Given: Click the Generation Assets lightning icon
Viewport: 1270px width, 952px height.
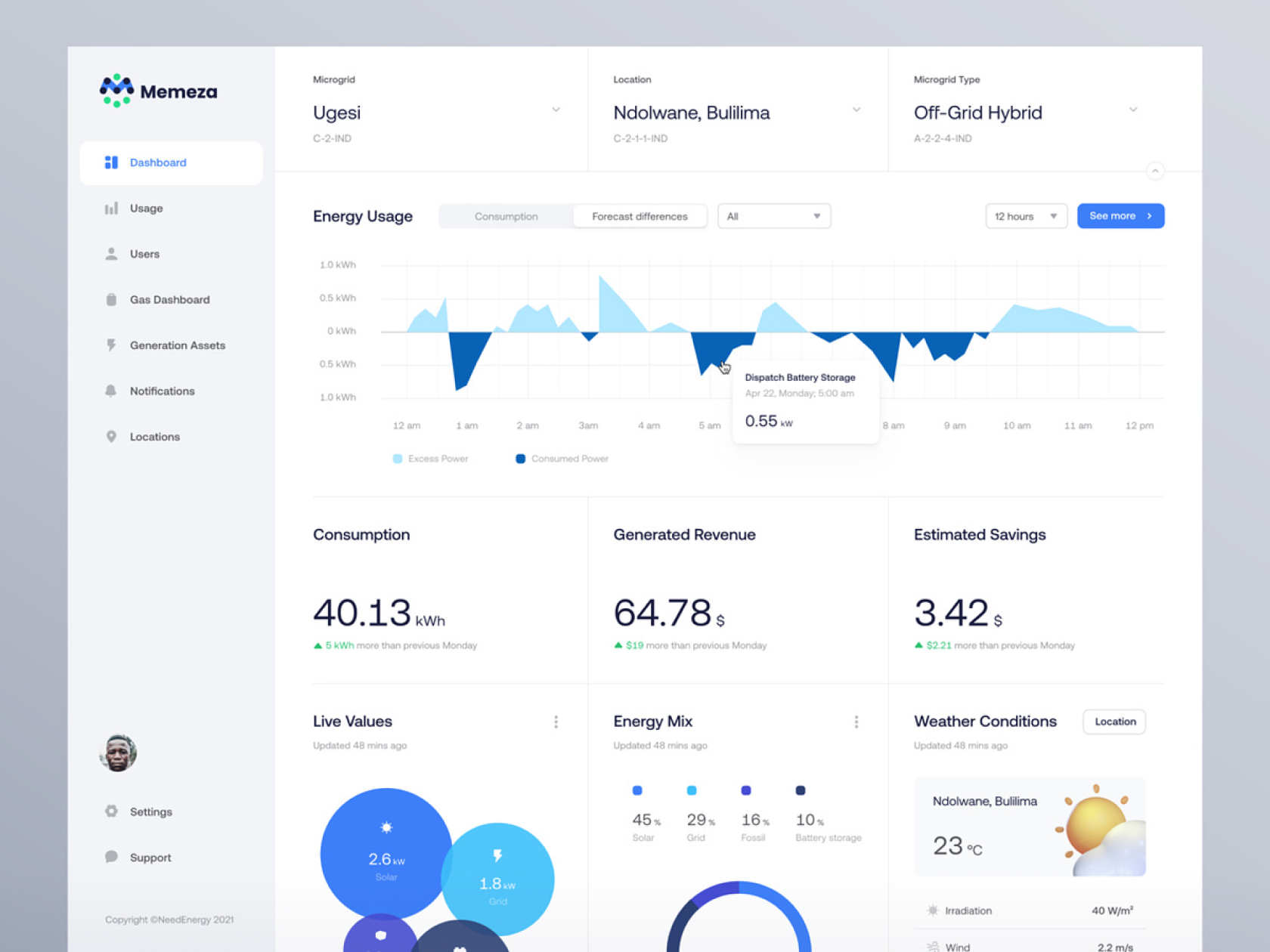Looking at the screenshot, I should click(x=111, y=345).
